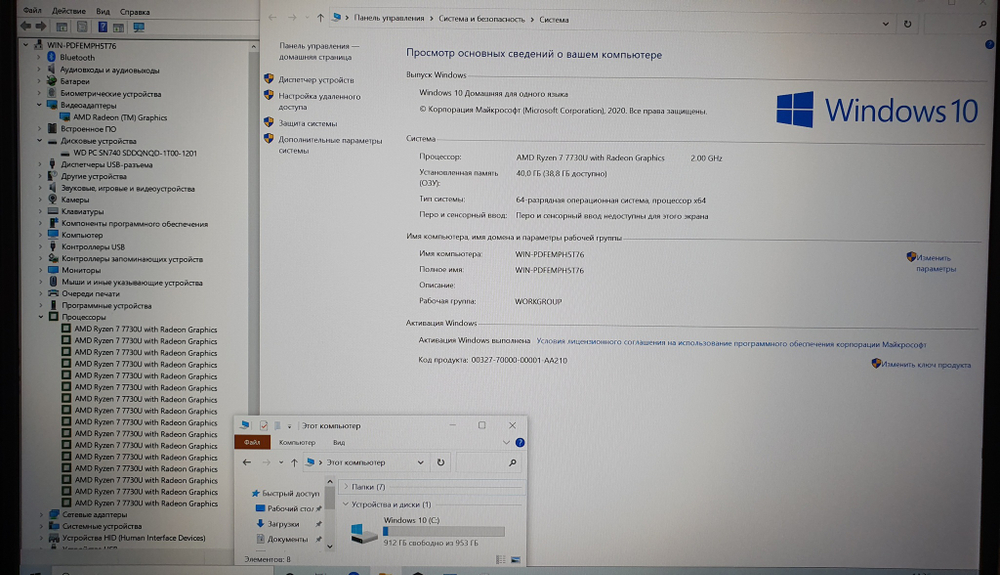The image size is (1000, 575).
Task: Open the Вид ribbon tab in Explorer
Action: pyautogui.click(x=339, y=442)
